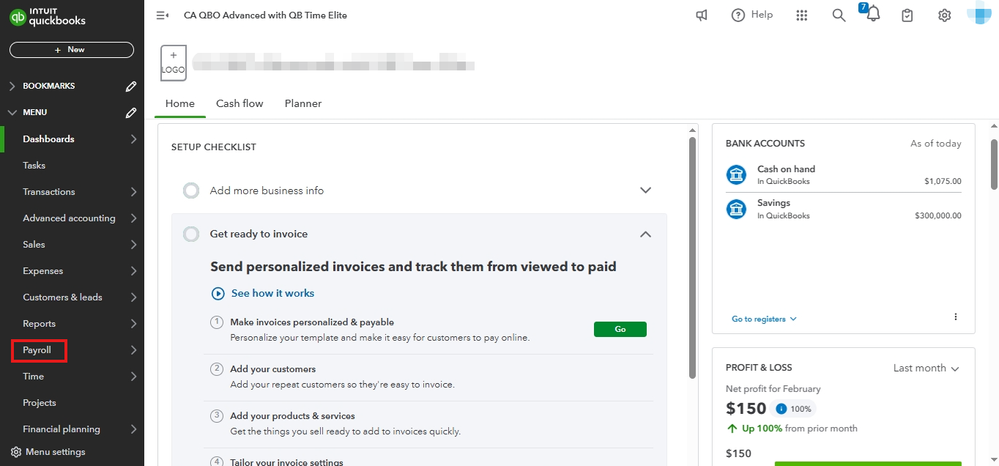Click the megaphone announcements icon

[702, 15]
